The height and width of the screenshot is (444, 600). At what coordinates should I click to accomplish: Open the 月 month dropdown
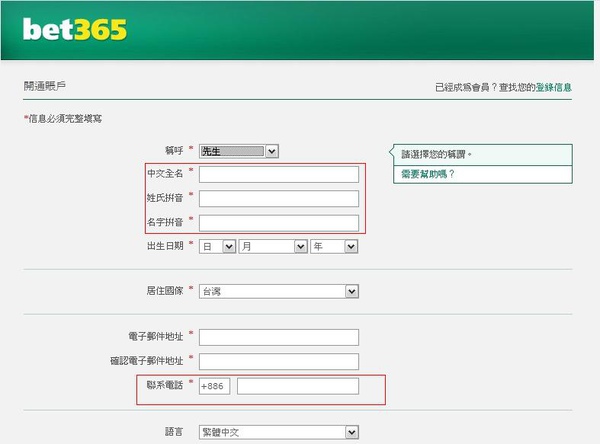[x=272, y=246]
